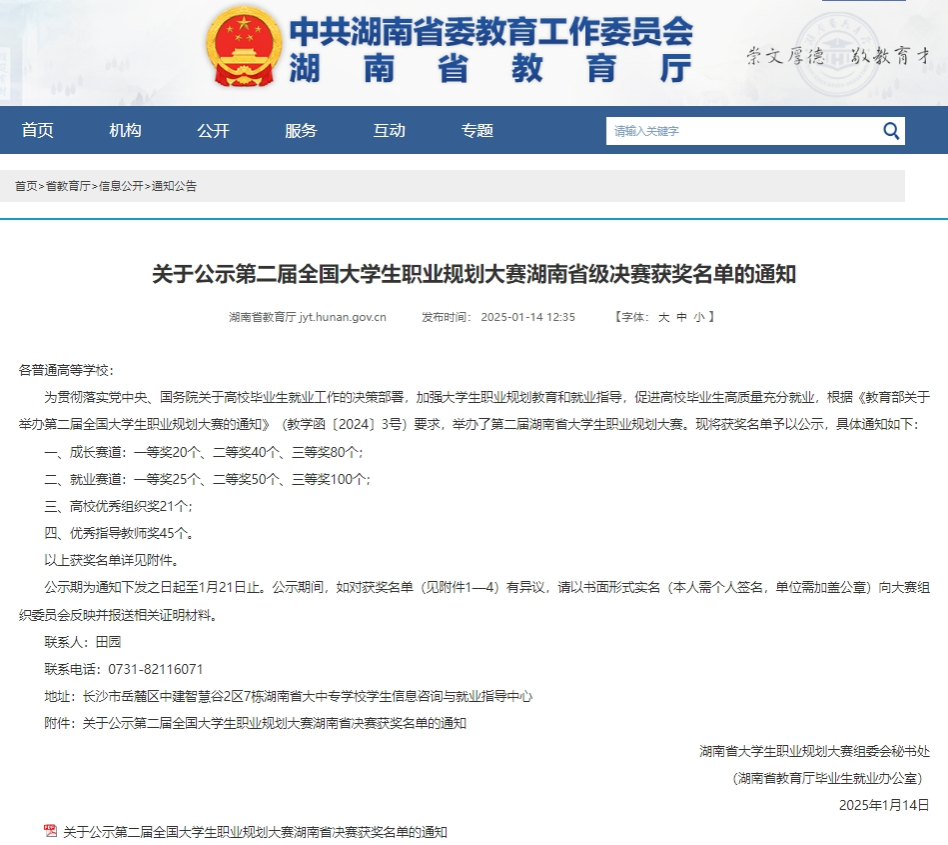Click the calligraphy motto image in header
This screenshot has width=948, height=845.
[x=838, y=56]
